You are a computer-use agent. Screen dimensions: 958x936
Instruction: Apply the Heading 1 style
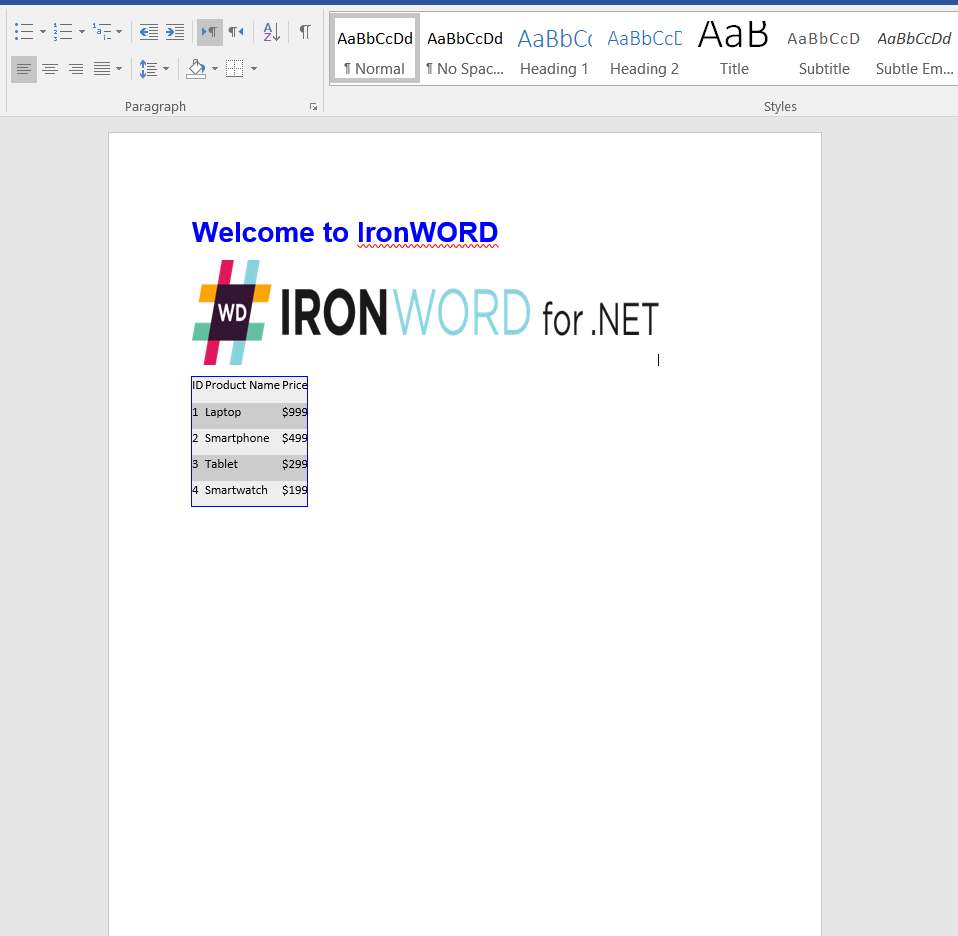tap(554, 50)
